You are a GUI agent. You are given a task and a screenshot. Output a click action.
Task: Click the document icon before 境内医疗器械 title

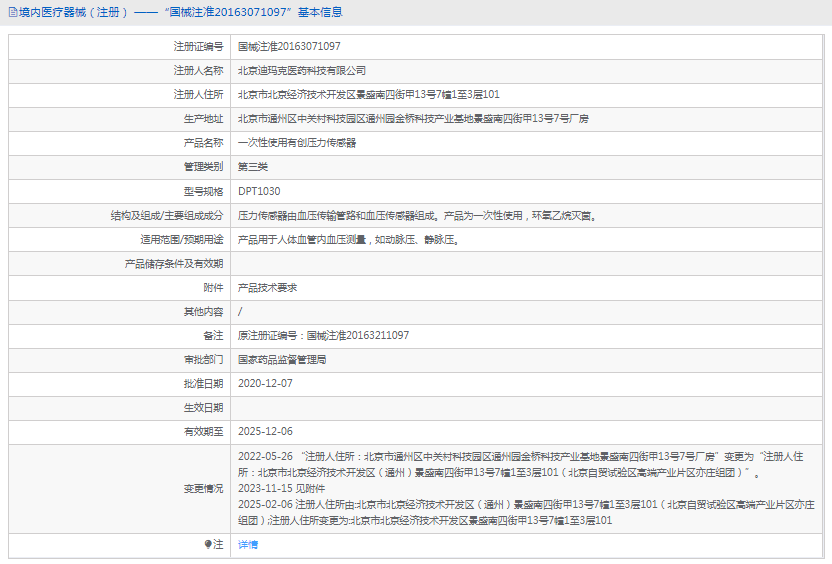coord(13,12)
